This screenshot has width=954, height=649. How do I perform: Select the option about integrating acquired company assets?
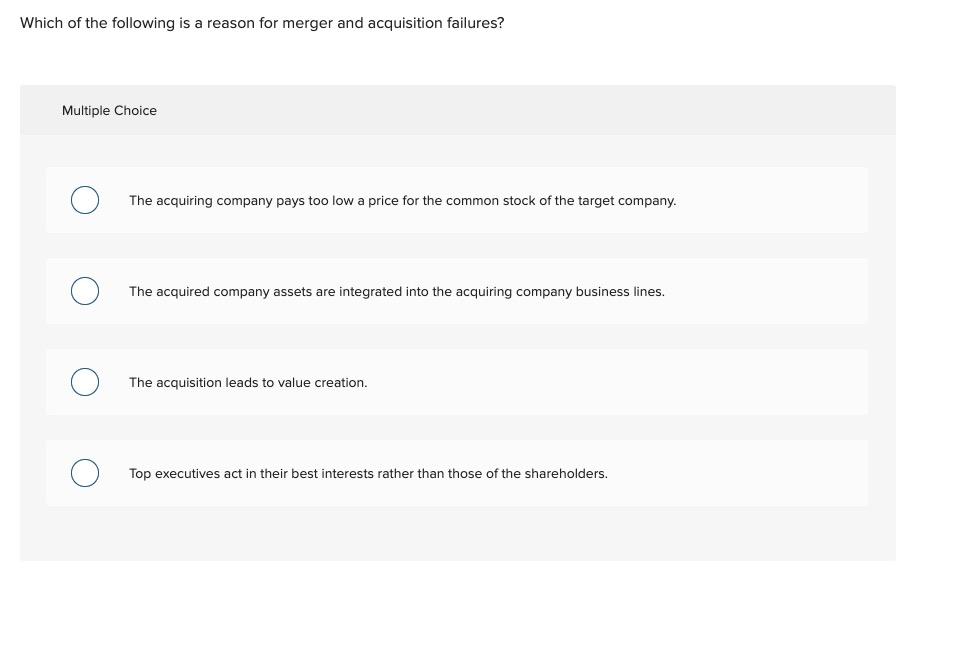point(396,291)
